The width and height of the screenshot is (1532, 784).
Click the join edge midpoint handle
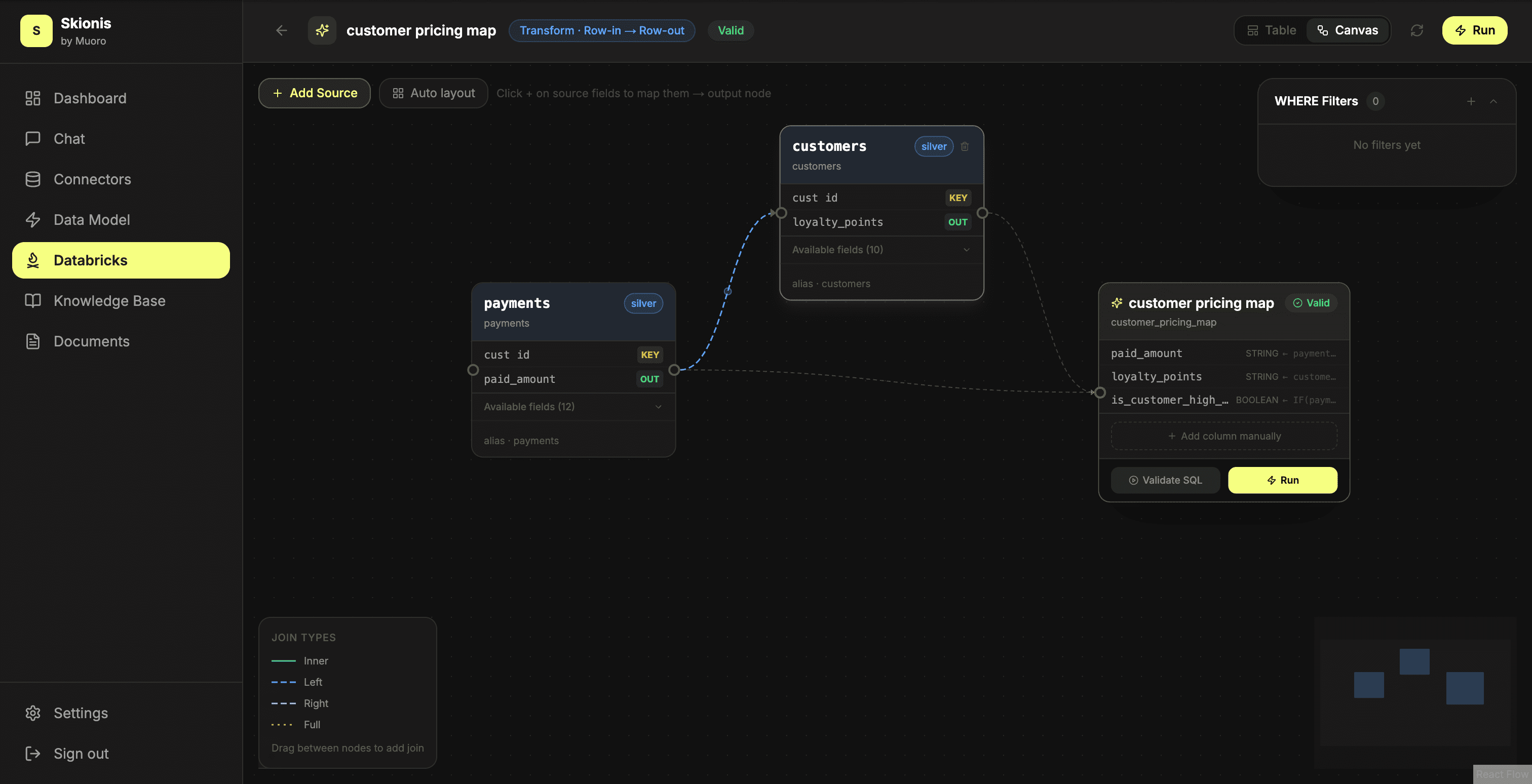(727, 291)
